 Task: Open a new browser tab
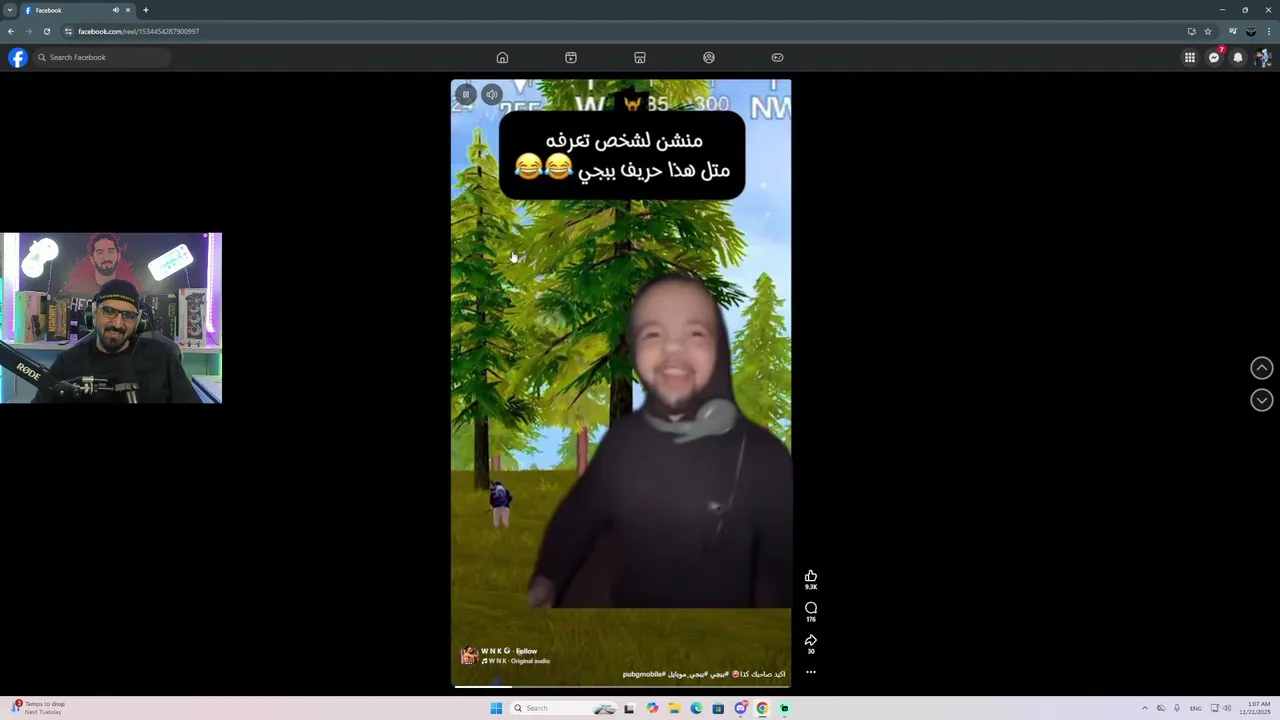(x=145, y=10)
